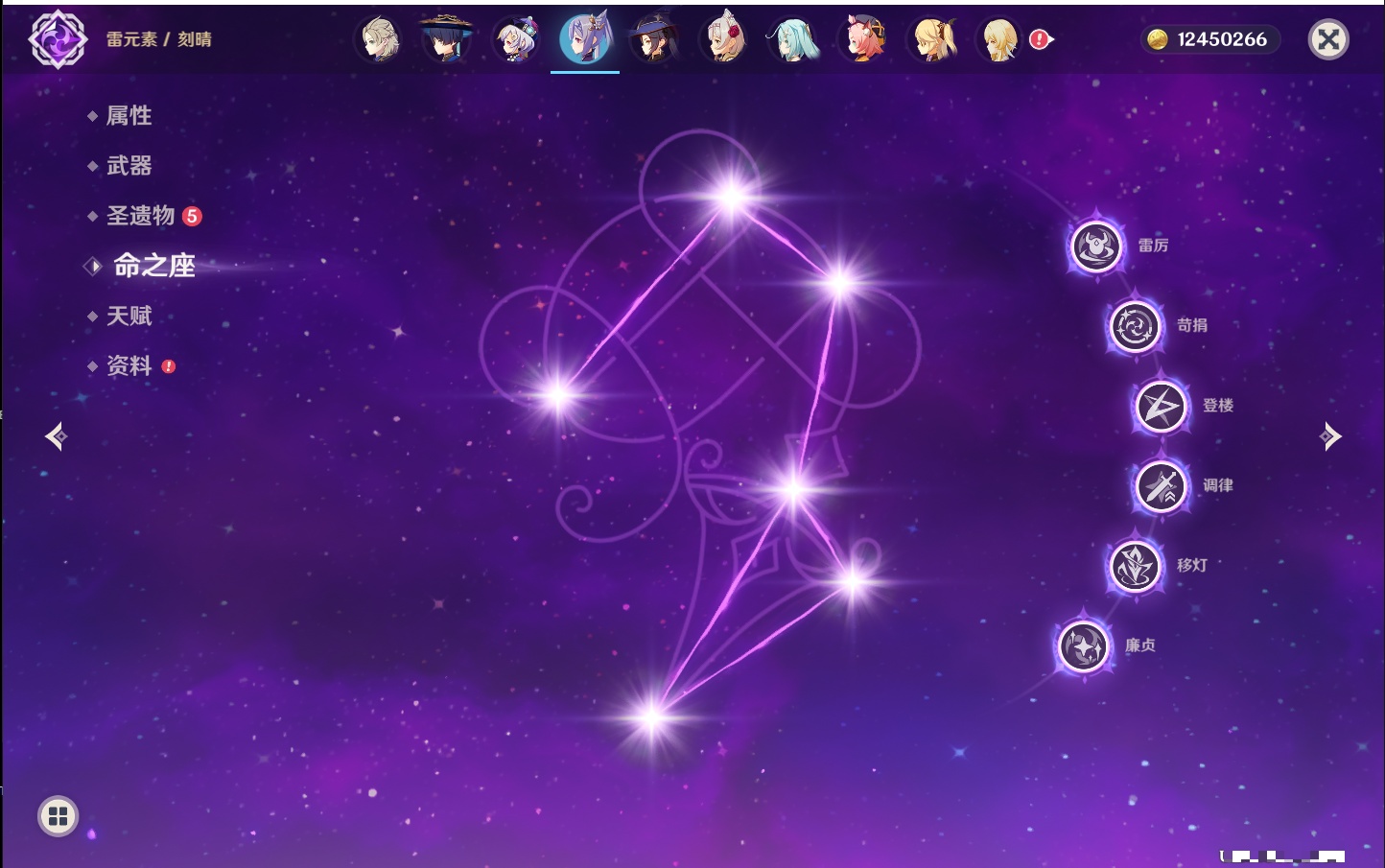Select Qiqi's avatar in the character bar
The width and height of the screenshot is (1385, 868).
pos(516,39)
